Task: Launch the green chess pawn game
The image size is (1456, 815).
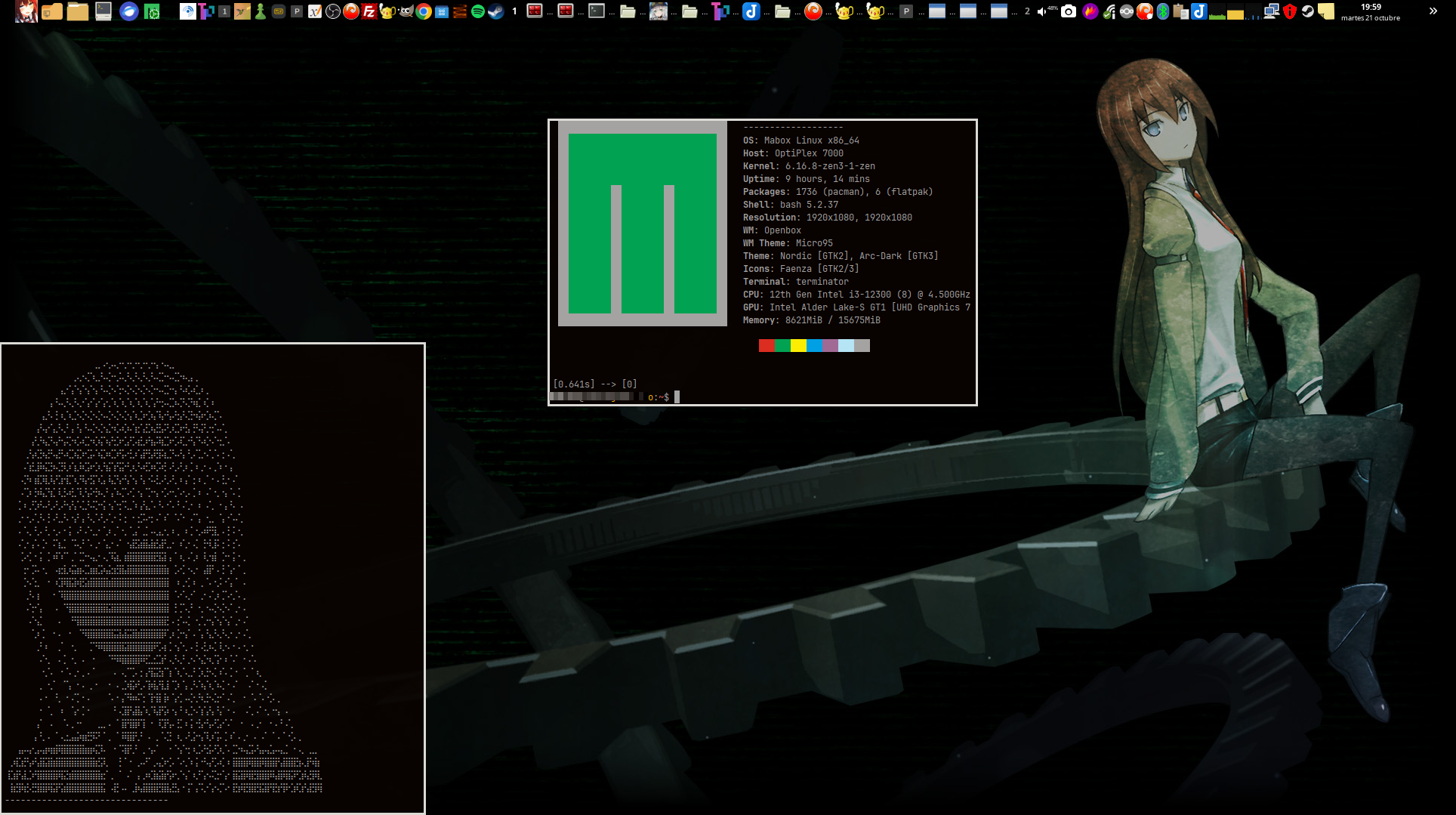Action: (x=261, y=11)
